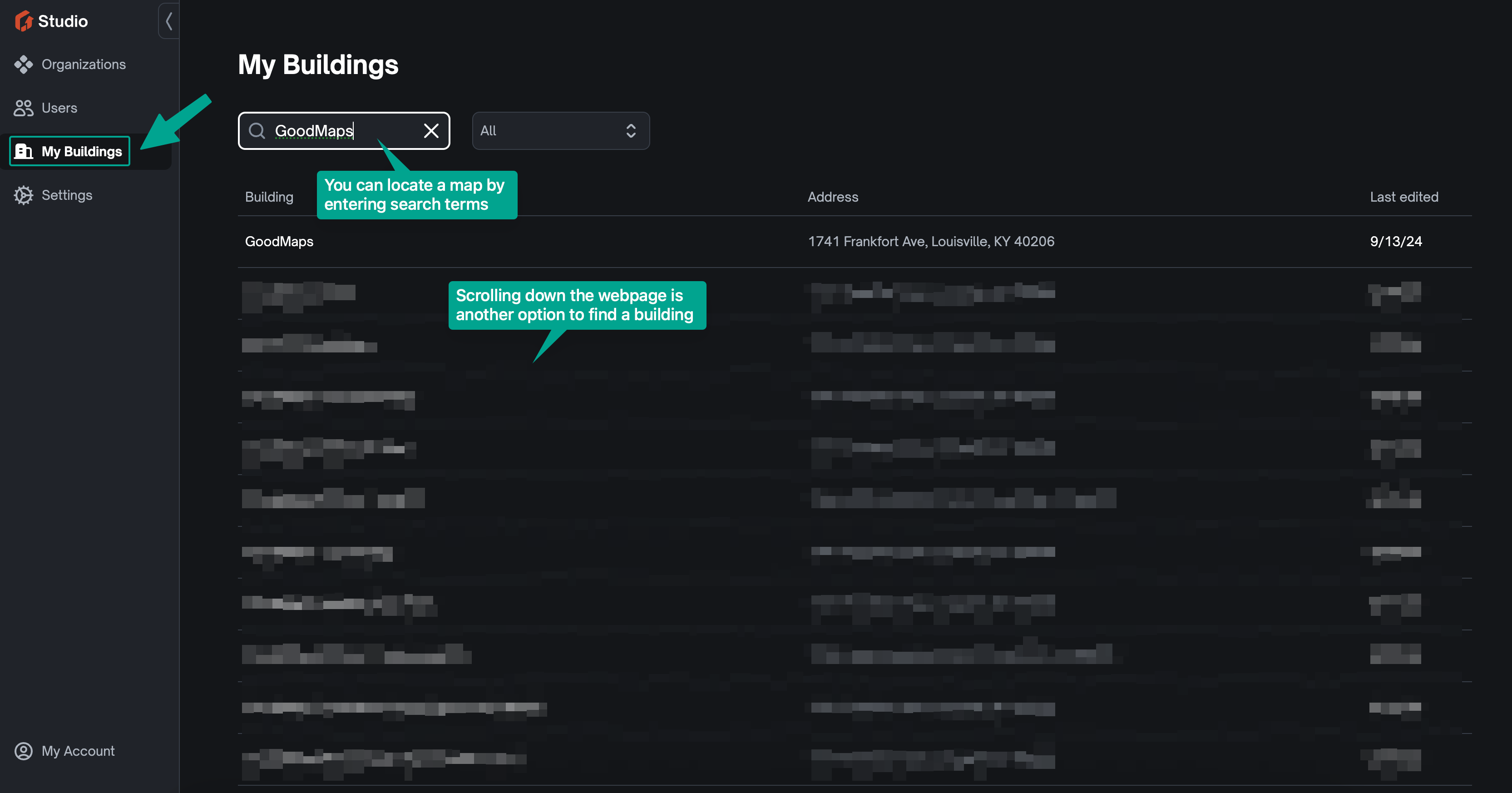Click the Settings gear icon
The width and height of the screenshot is (1512, 793).
[24, 195]
